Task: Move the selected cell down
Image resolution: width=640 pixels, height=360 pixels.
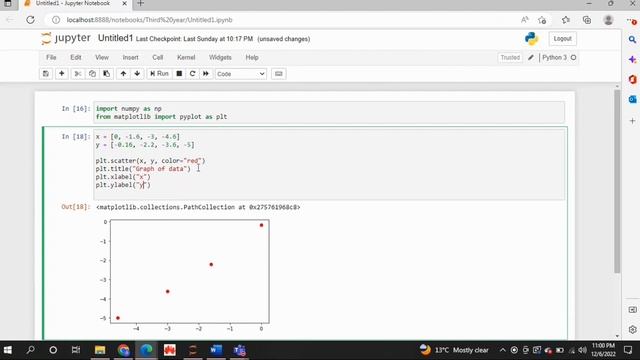Action: 137,74
